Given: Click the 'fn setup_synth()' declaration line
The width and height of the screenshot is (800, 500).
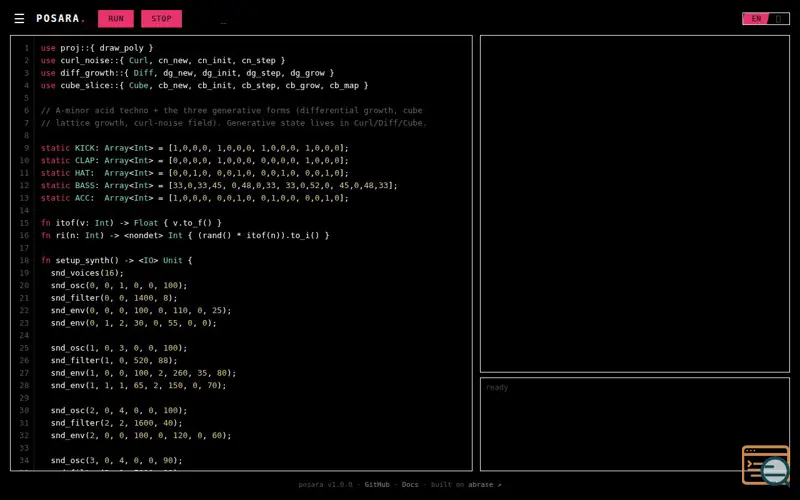Looking at the screenshot, I should 116,260.
